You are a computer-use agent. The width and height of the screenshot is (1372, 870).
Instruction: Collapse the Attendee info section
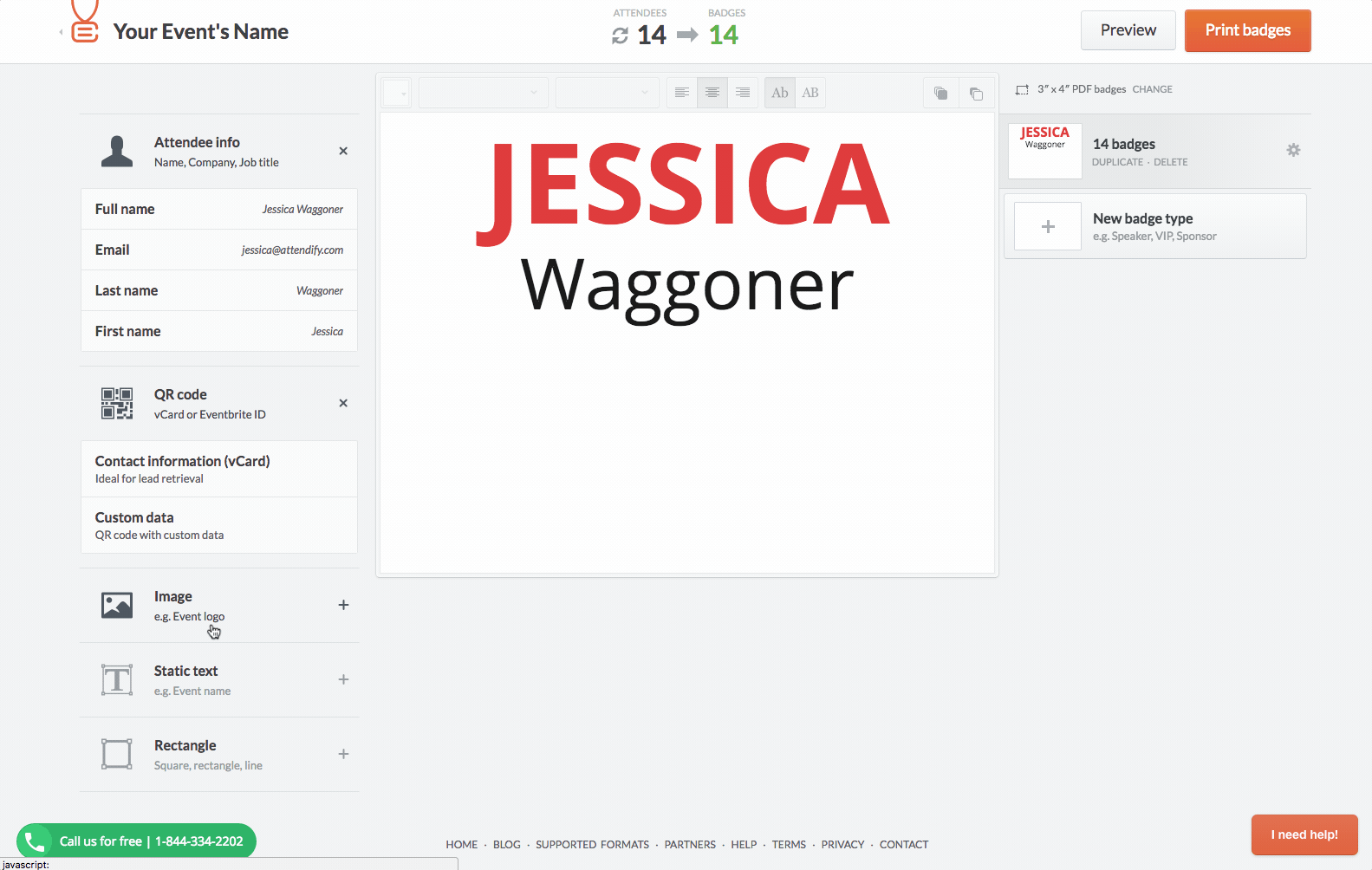coord(343,151)
